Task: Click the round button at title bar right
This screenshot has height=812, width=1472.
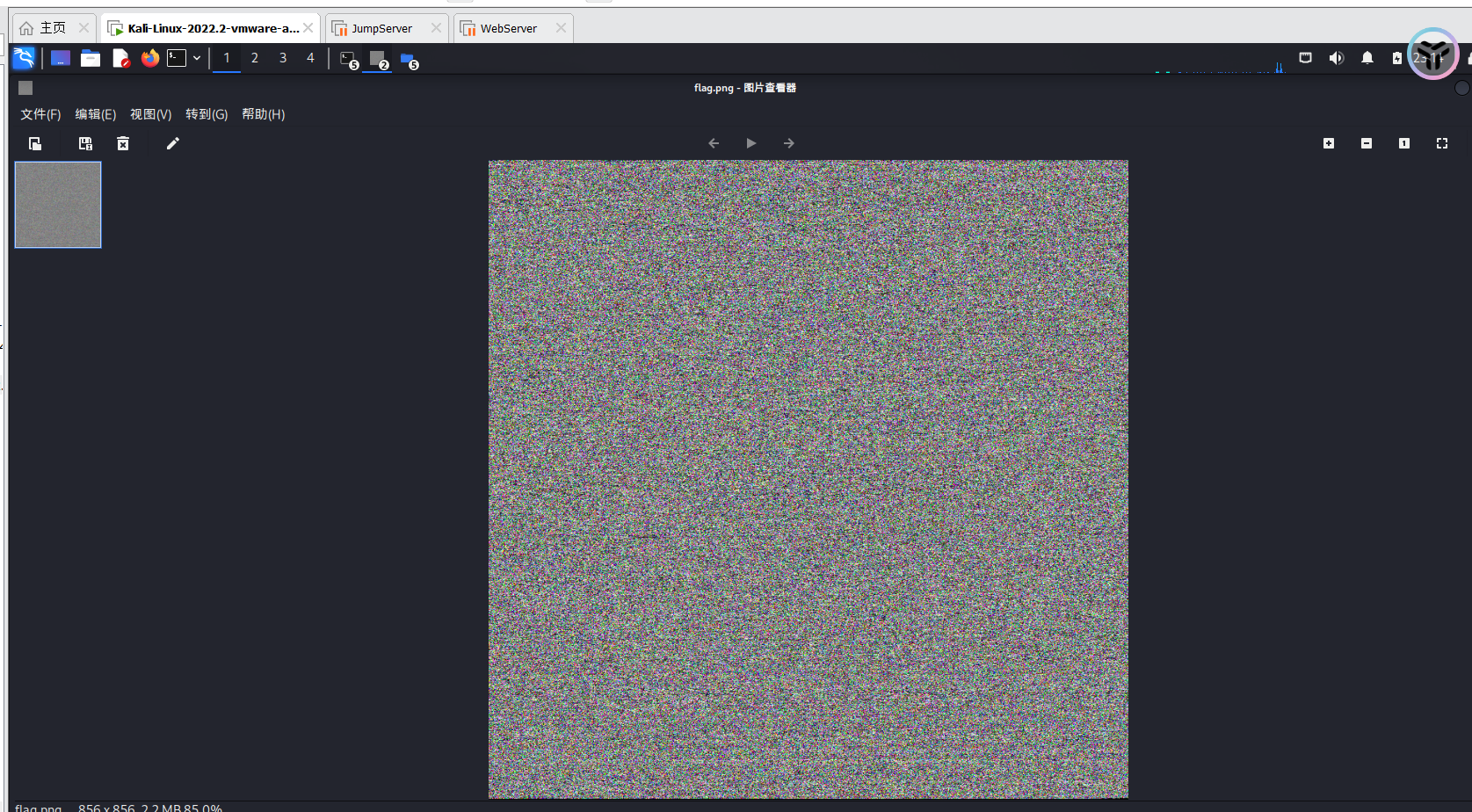Action: [x=1462, y=88]
